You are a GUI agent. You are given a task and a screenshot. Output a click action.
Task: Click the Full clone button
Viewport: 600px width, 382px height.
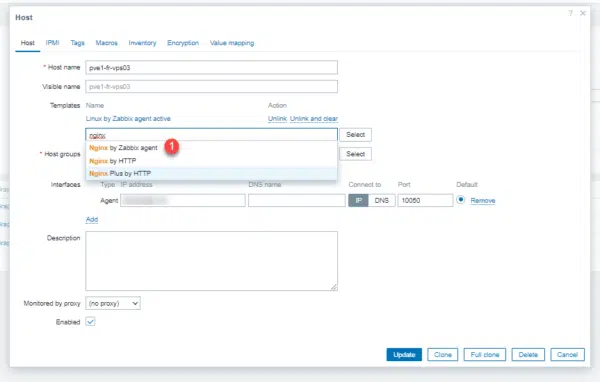coord(485,354)
